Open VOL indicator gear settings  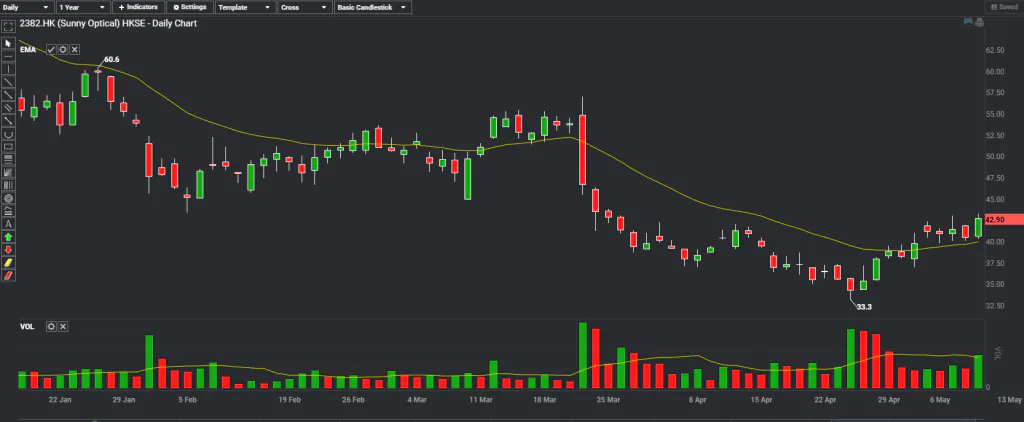pos(51,327)
